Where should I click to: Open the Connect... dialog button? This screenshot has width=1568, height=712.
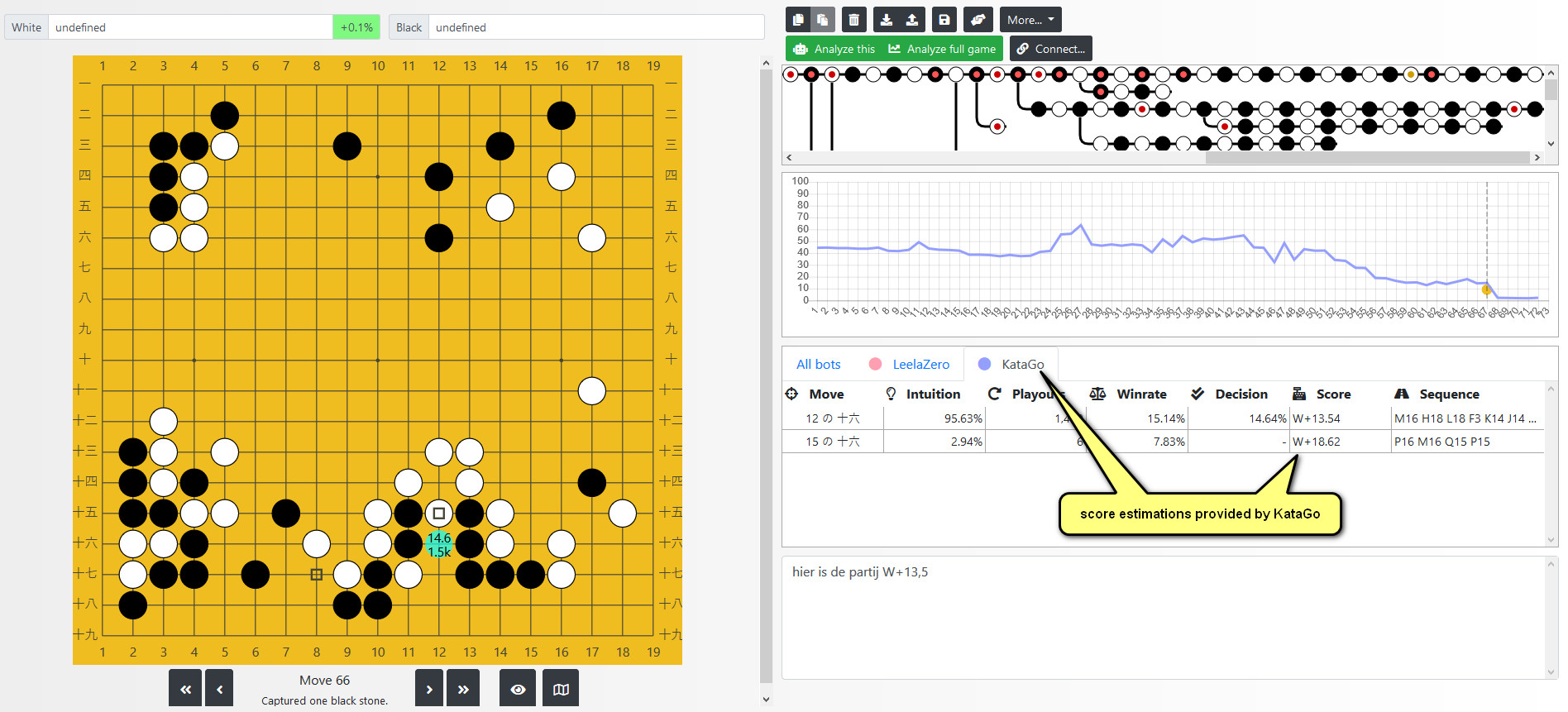[1050, 49]
